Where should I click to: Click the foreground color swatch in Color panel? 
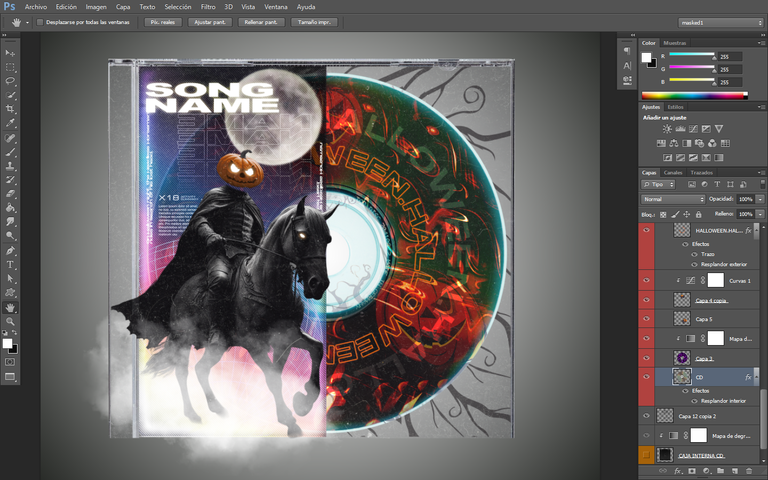pyautogui.click(x=647, y=58)
